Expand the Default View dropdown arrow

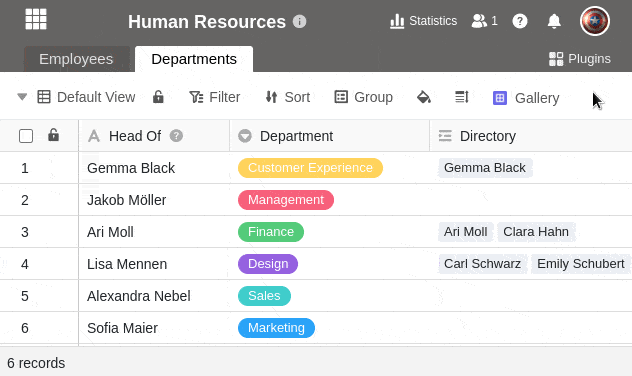(22, 97)
